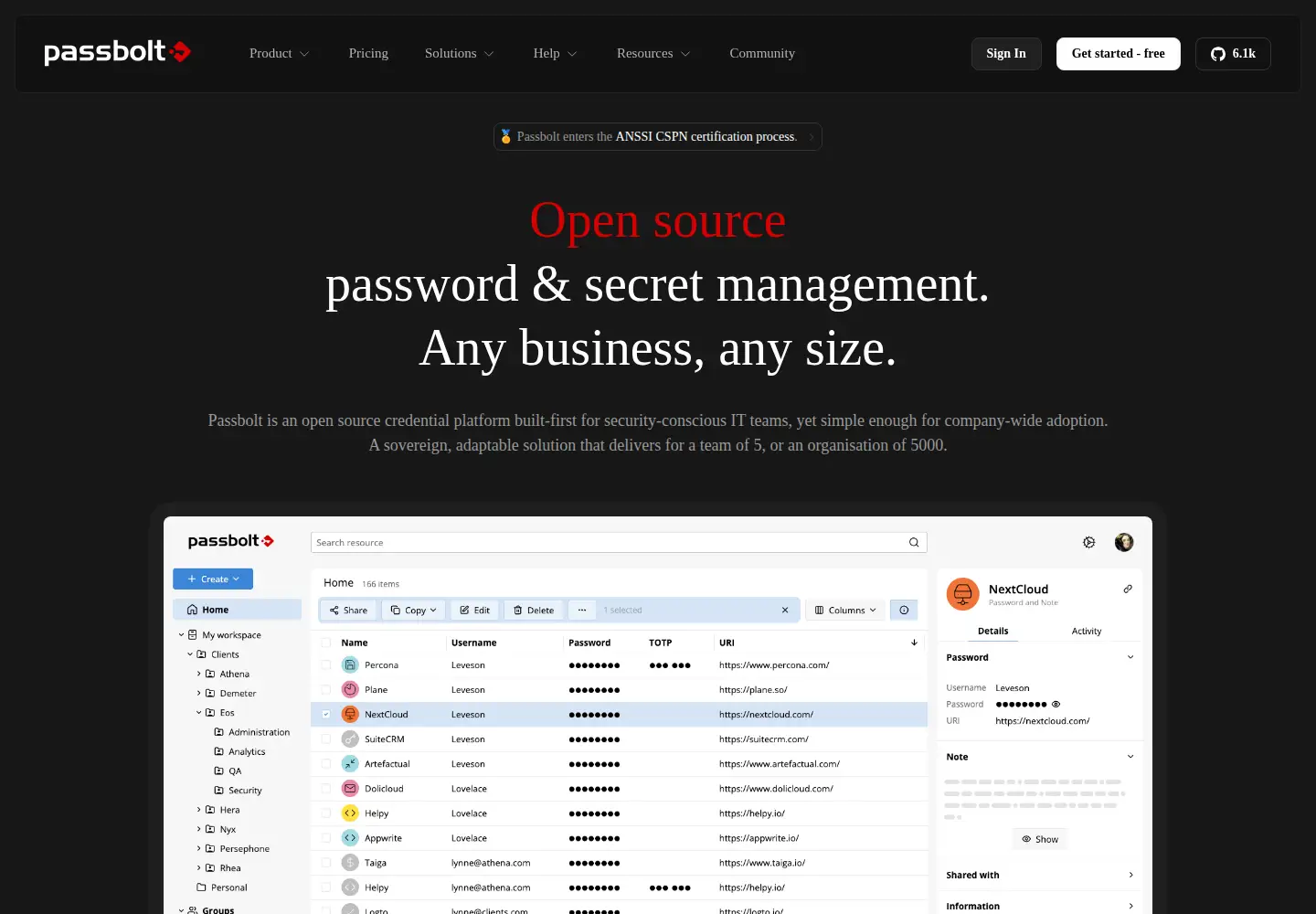
Task: Open the more actions ellipsis button
Action: (582, 610)
